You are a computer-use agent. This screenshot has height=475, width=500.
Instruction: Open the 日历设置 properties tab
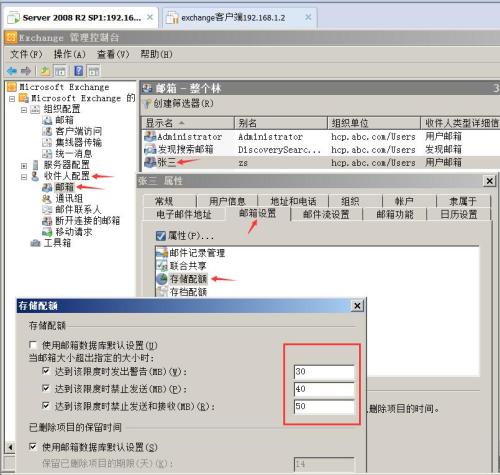pyautogui.click(x=459, y=214)
